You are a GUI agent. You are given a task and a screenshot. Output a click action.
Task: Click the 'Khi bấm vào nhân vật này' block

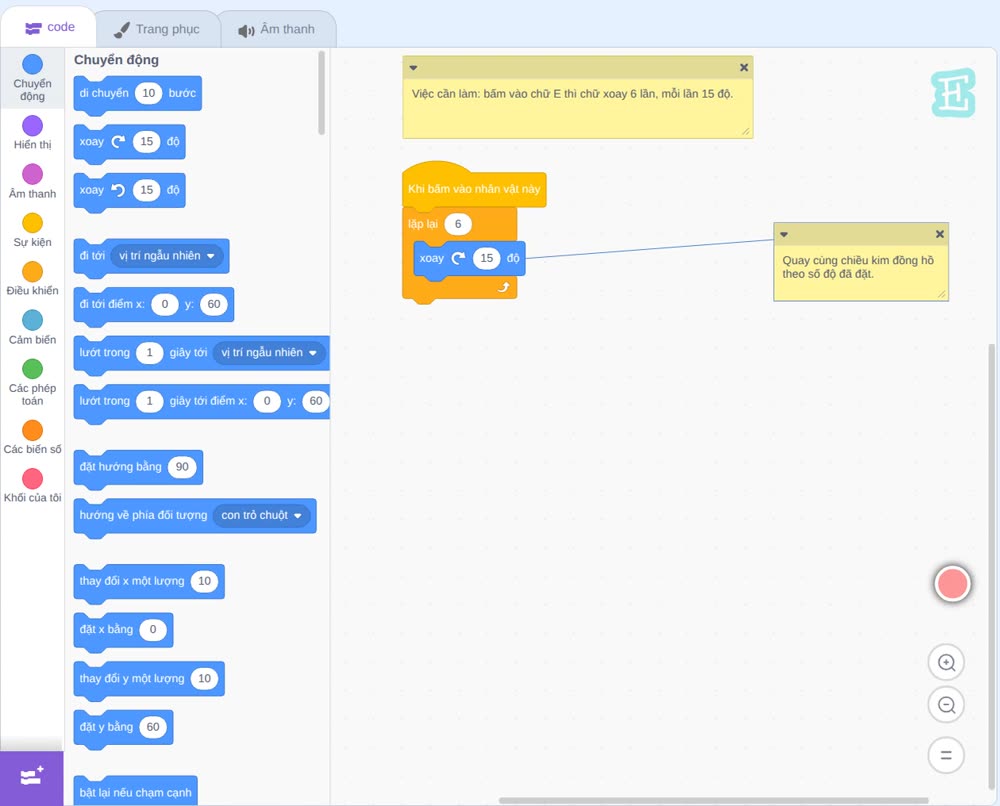[x=474, y=186]
